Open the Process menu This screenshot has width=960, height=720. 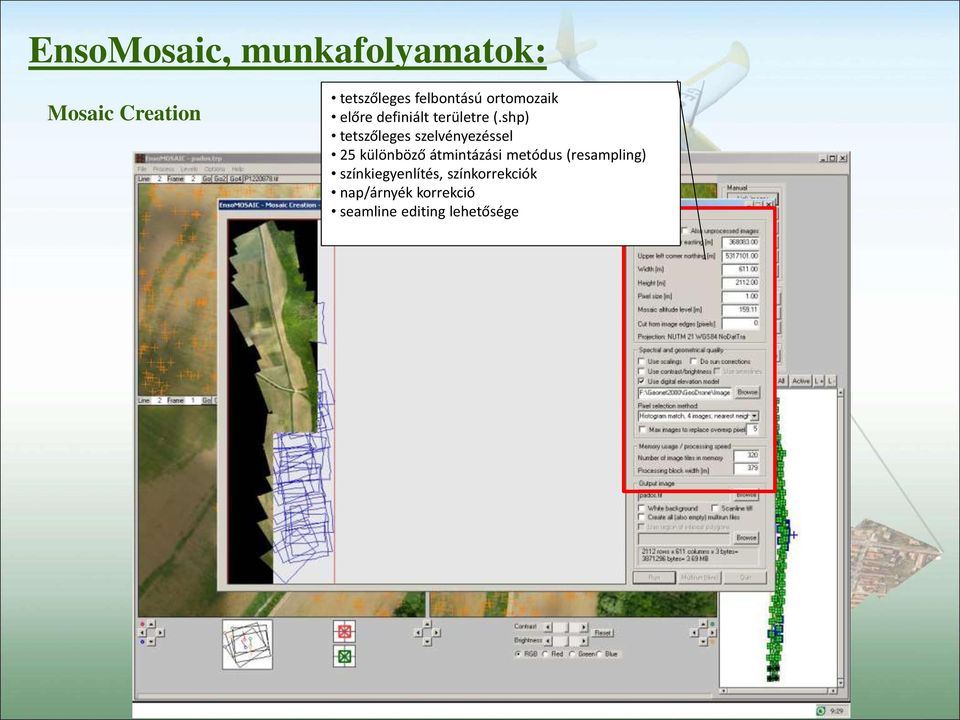pyautogui.click(x=163, y=168)
